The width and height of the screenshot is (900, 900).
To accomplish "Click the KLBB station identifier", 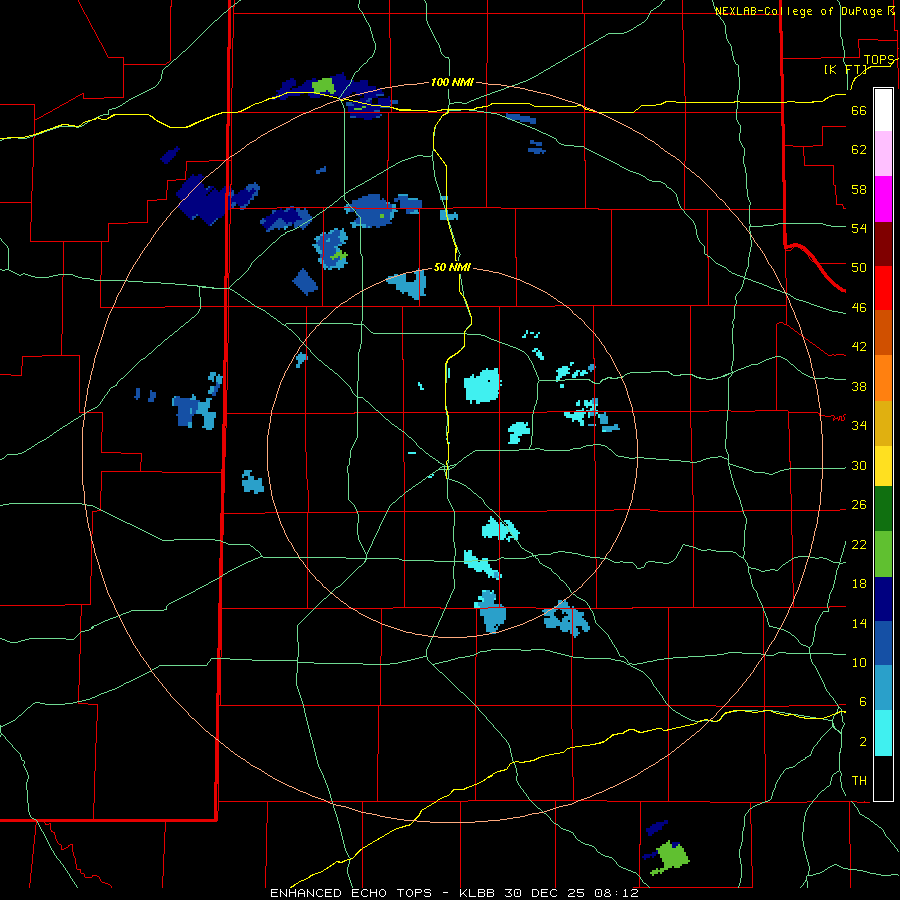I will [x=479, y=893].
